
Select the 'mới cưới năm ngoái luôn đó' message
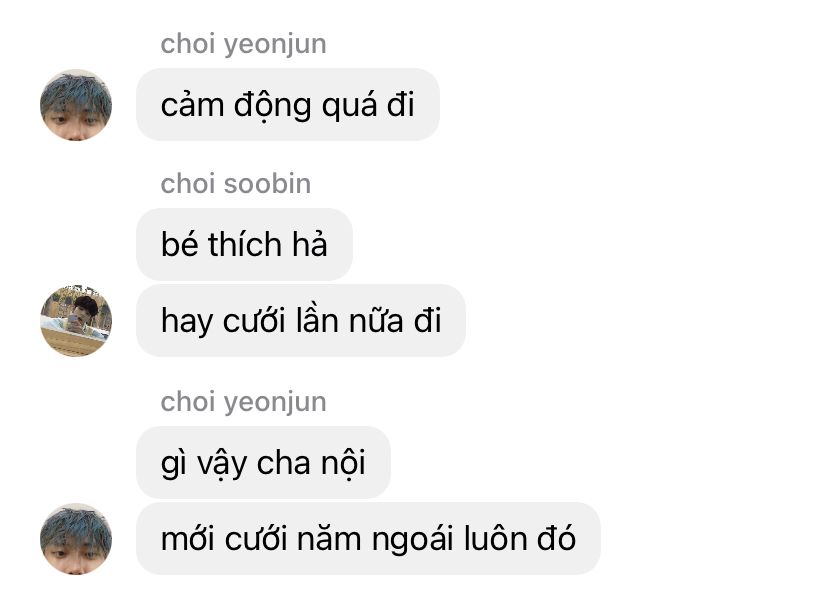coord(368,539)
